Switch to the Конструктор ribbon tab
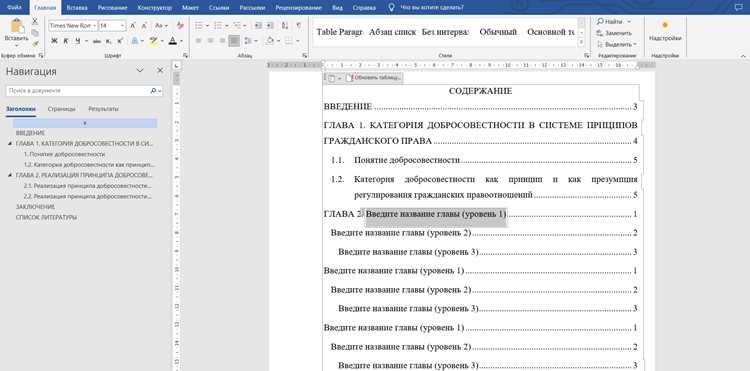This screenshot has height=371, width=750. pos(154,8)
